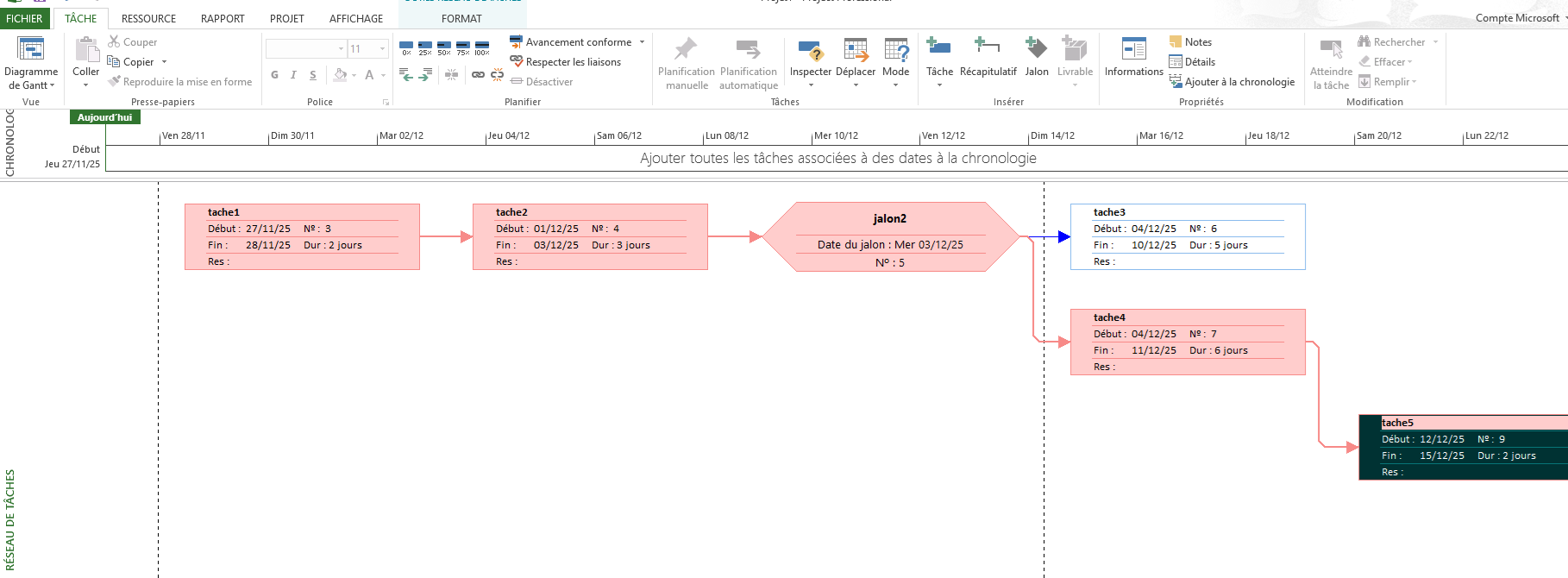Expand the font size dropdown
Screen dimensions: 1568x578
click(x=382, y=49)
